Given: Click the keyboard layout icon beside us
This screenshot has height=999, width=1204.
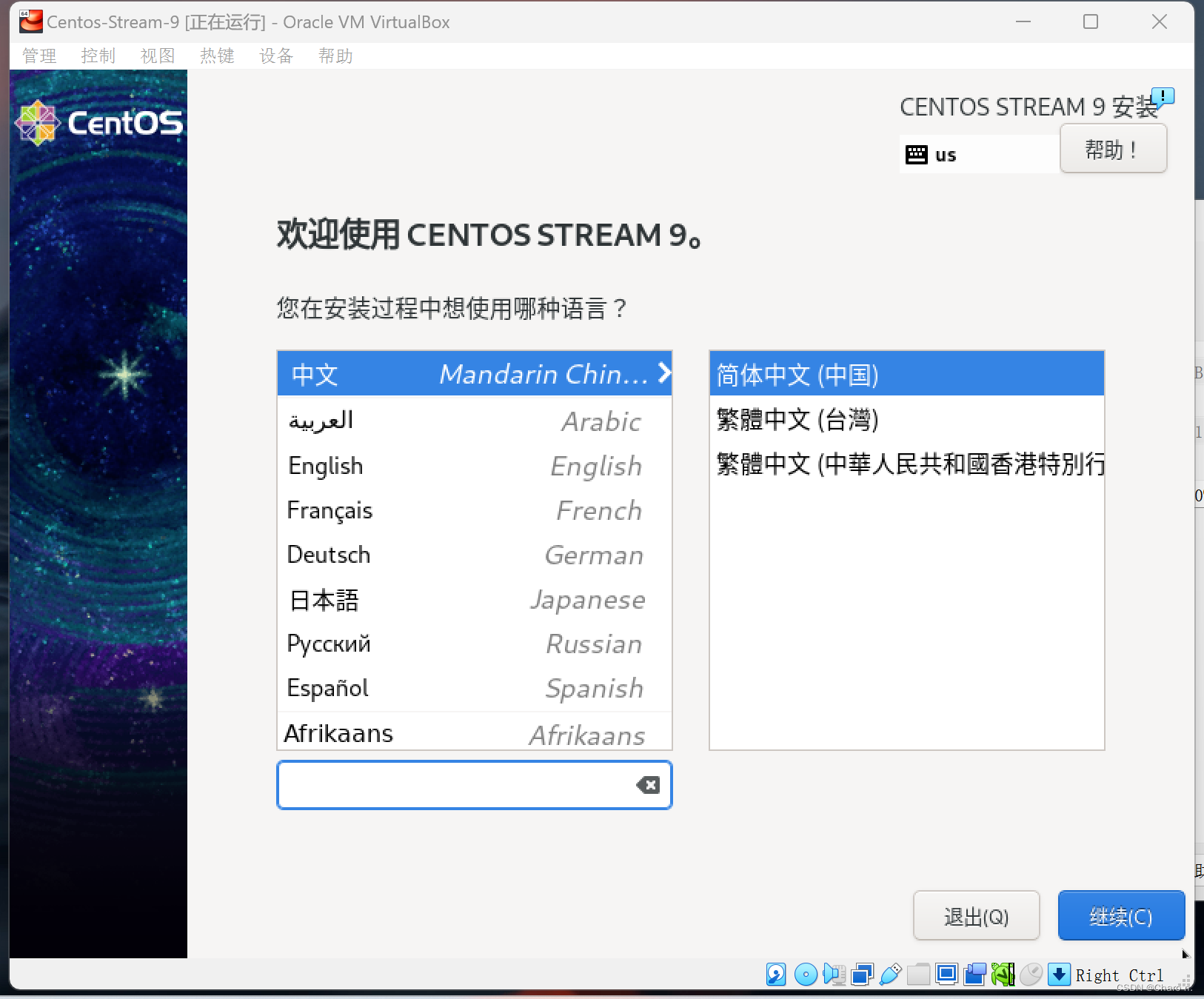Looking at the screenshot, I should point(916,155).
